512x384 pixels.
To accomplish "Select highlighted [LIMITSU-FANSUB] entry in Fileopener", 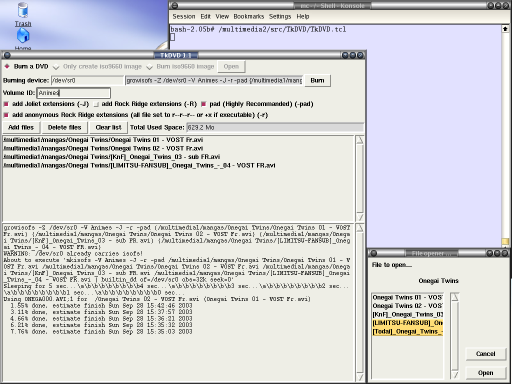I will tap(407, 323).
